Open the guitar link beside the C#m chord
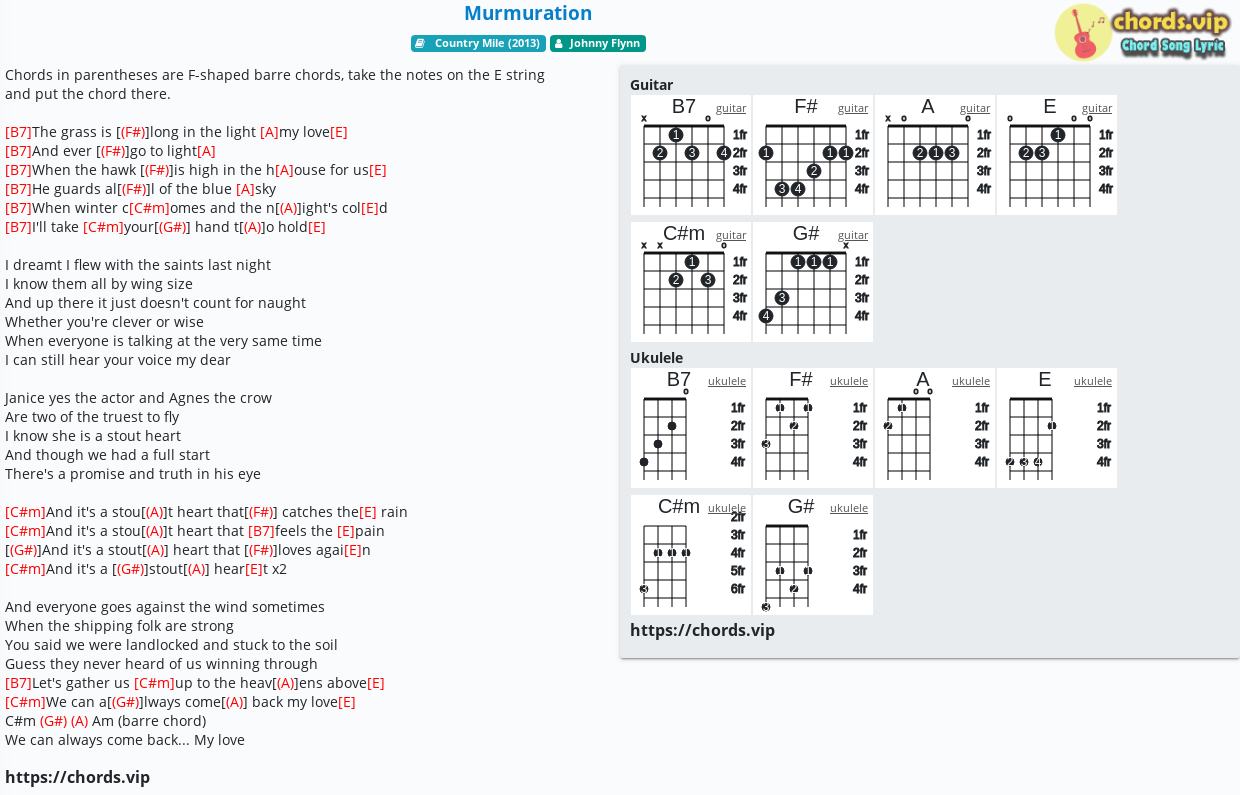The image size is (1240, 795). (x=731, y=235)
